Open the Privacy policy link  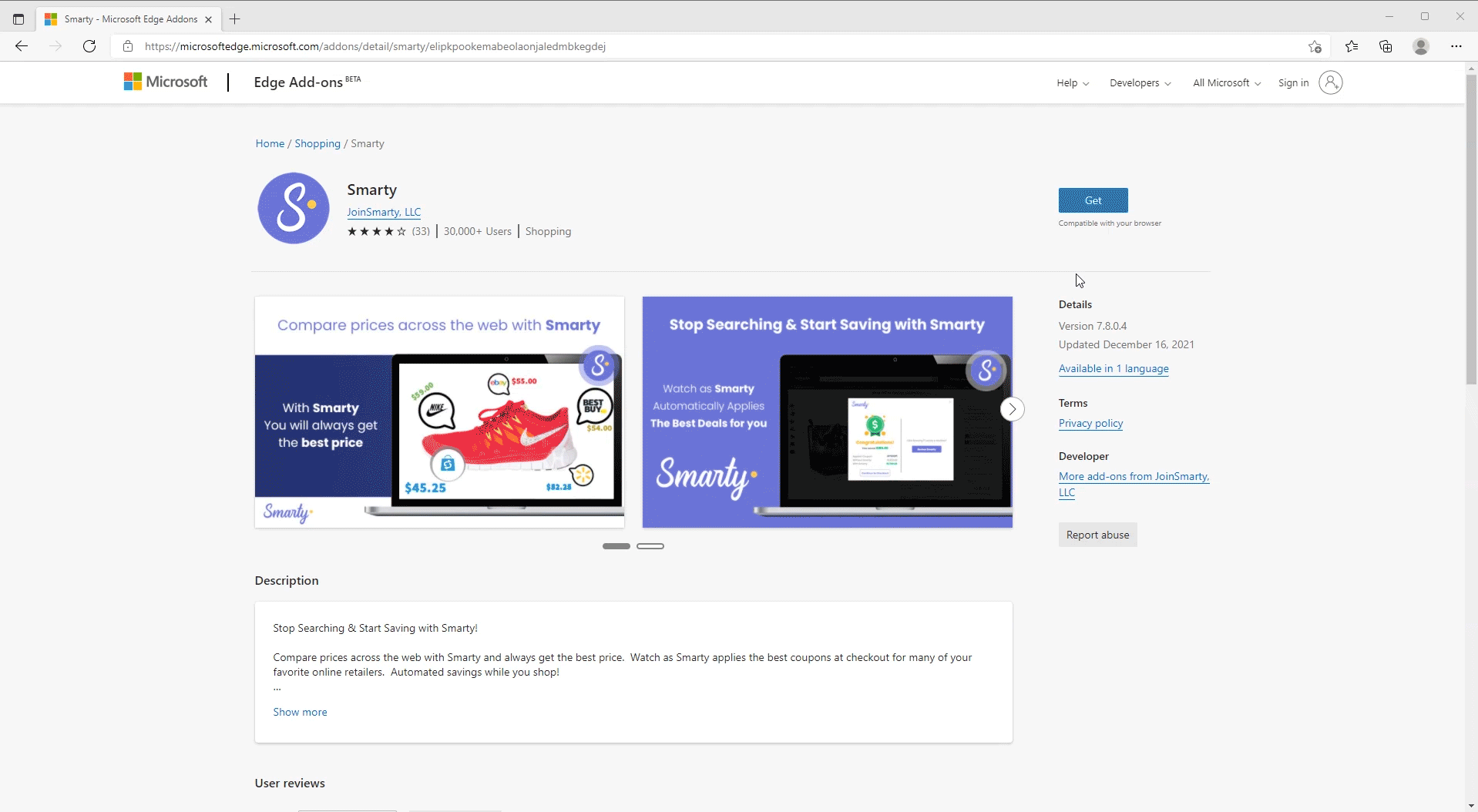tap(1090, 423)
